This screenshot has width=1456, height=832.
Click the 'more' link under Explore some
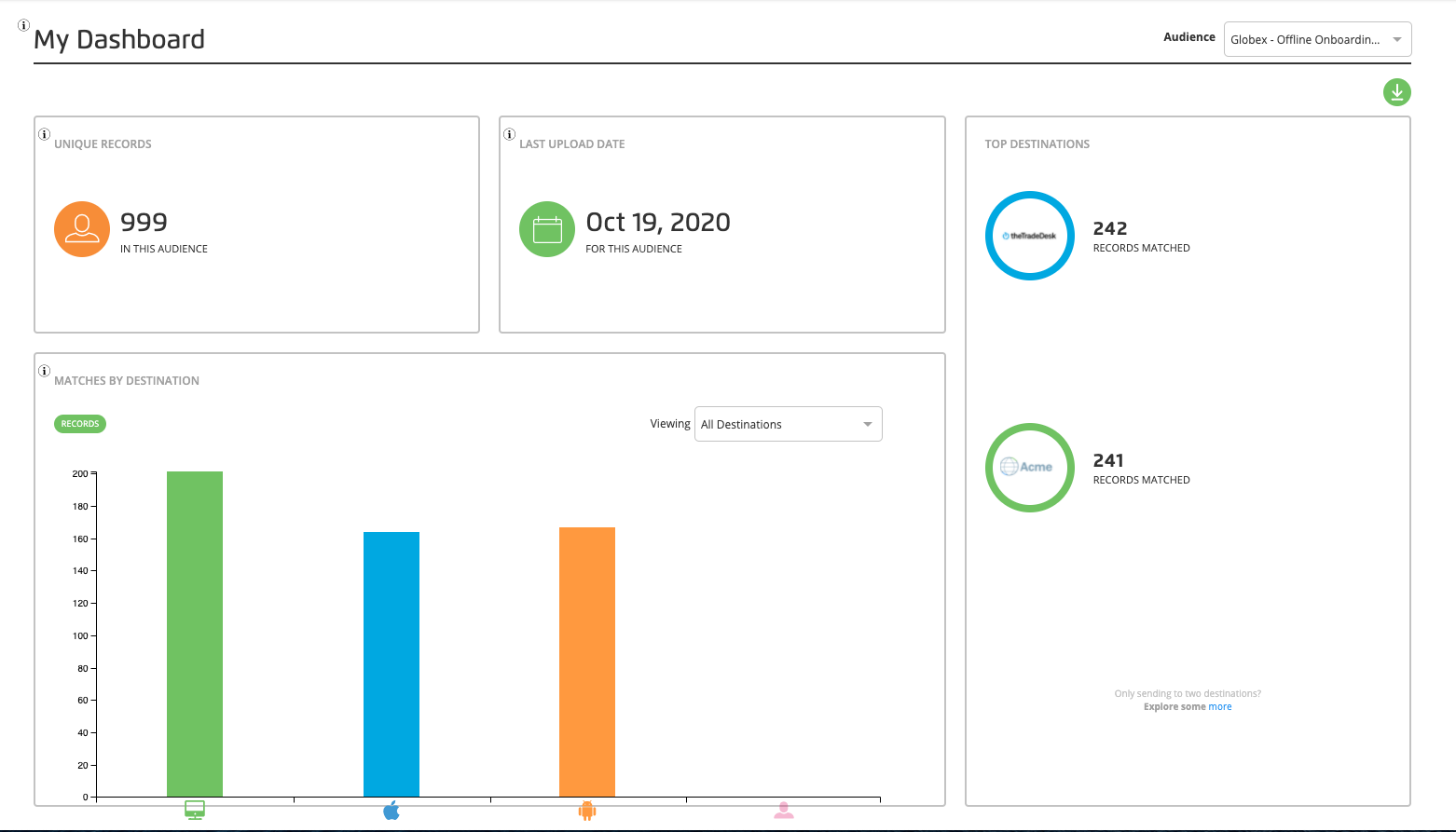pos(1220,707)
